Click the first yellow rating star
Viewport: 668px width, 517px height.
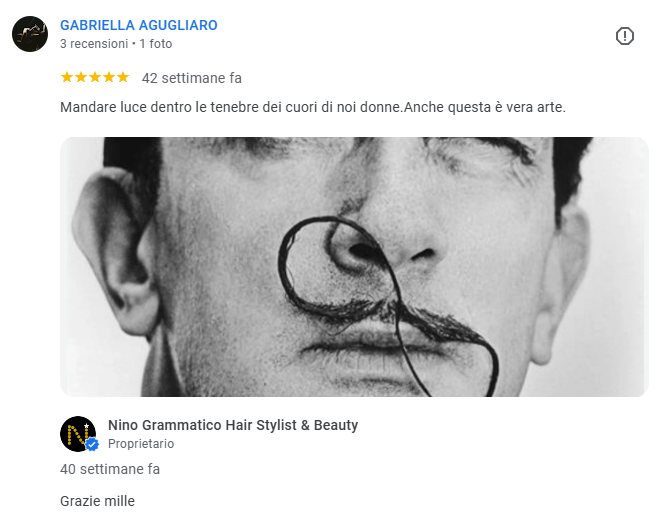(67, 78)
